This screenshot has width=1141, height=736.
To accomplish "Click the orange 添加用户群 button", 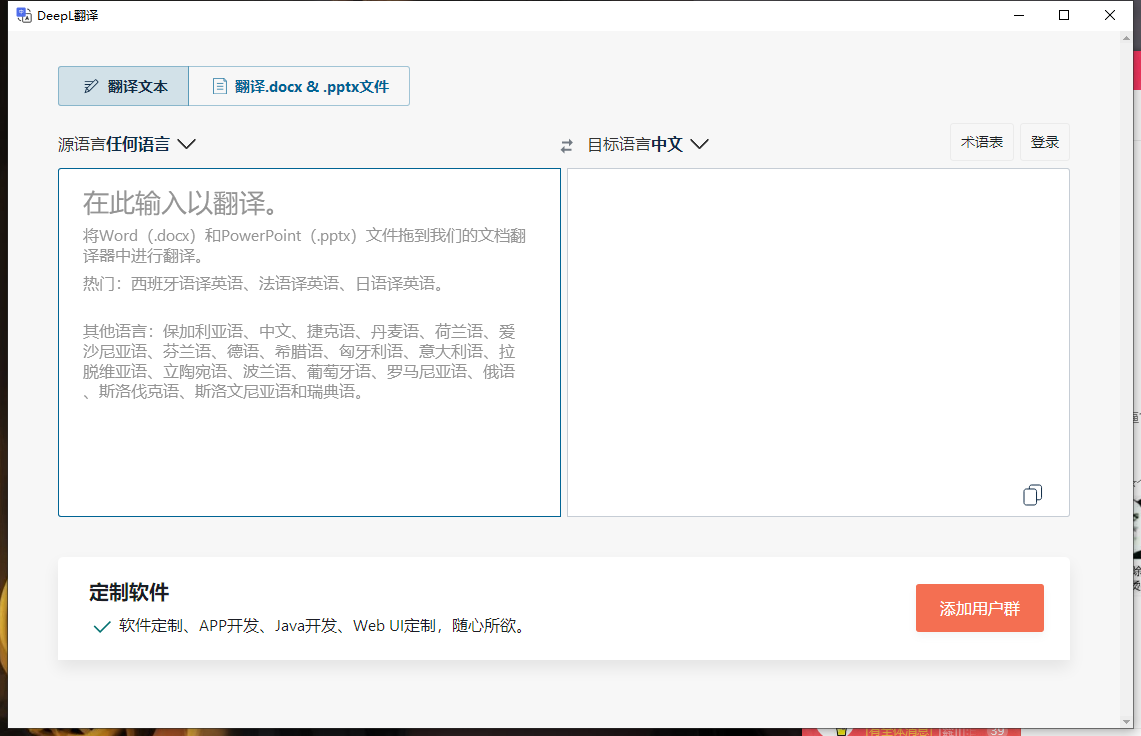I will click(x=979, y=608).
